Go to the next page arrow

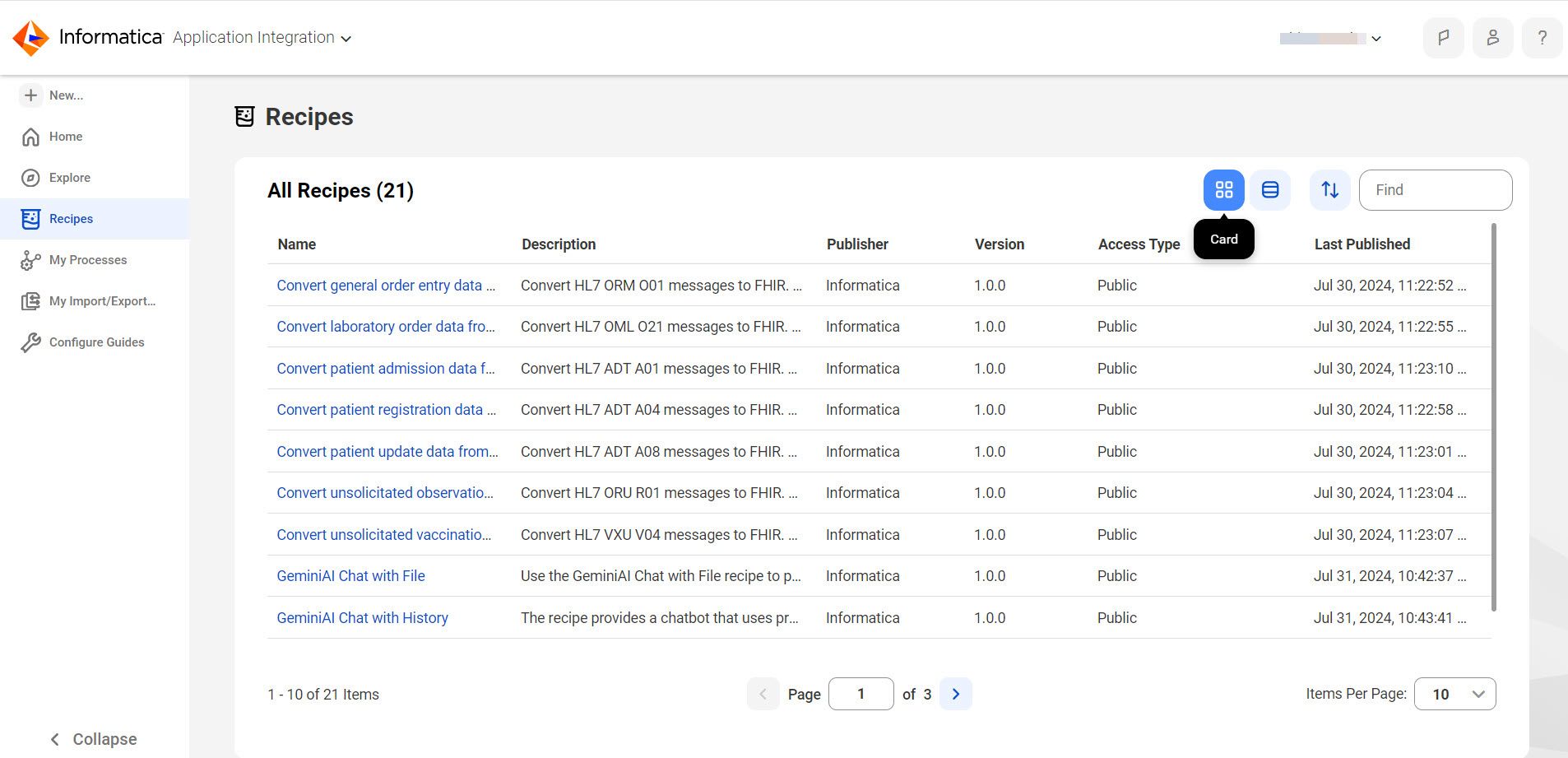click(955, 694)
